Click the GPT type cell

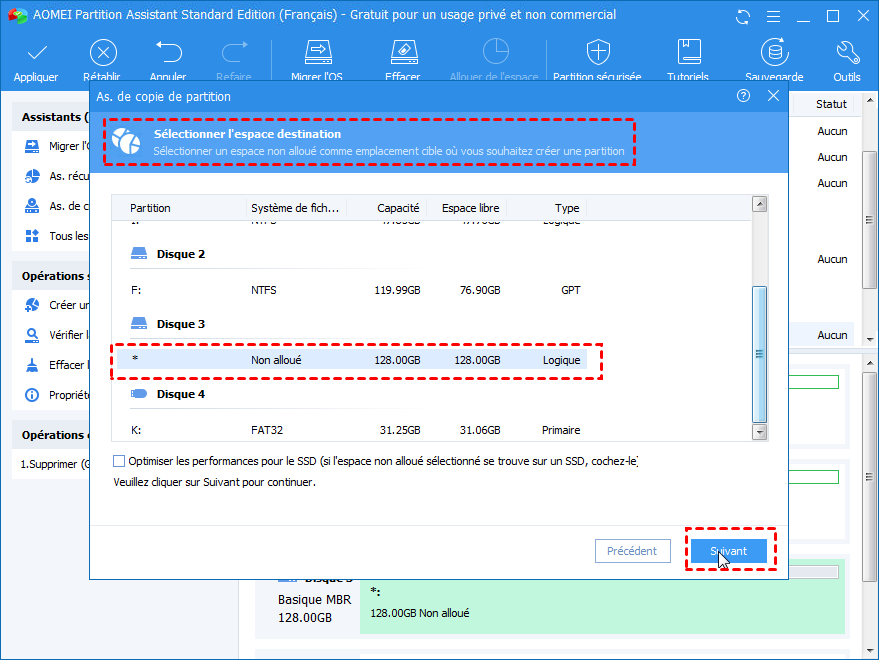coord(571,290)
